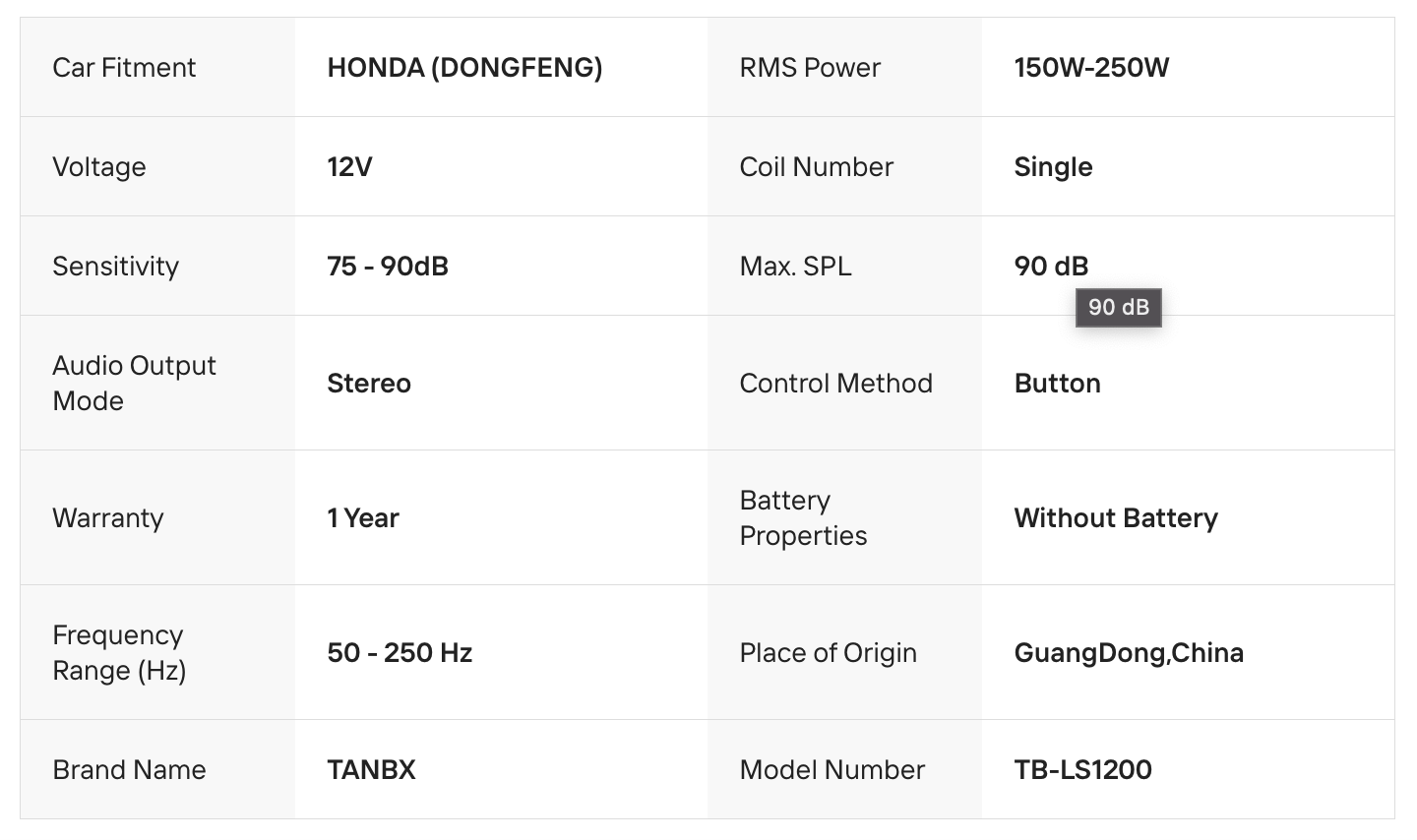This screenshot has width=1417, height=840.
Task: Click the GuangDong,China origin value
Action: 1129,653
